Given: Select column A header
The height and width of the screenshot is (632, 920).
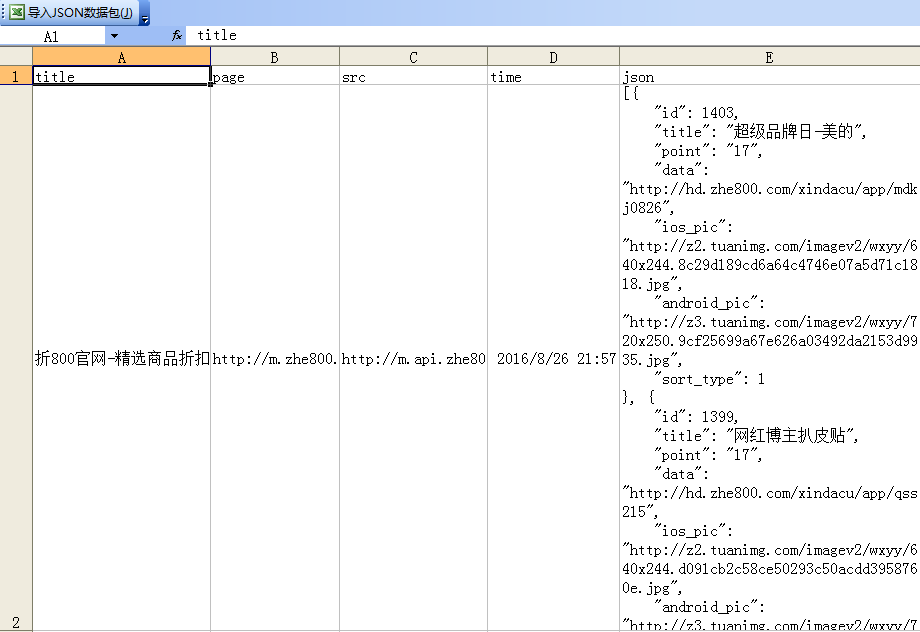Looking at the screenshot, I should [121, 57].
